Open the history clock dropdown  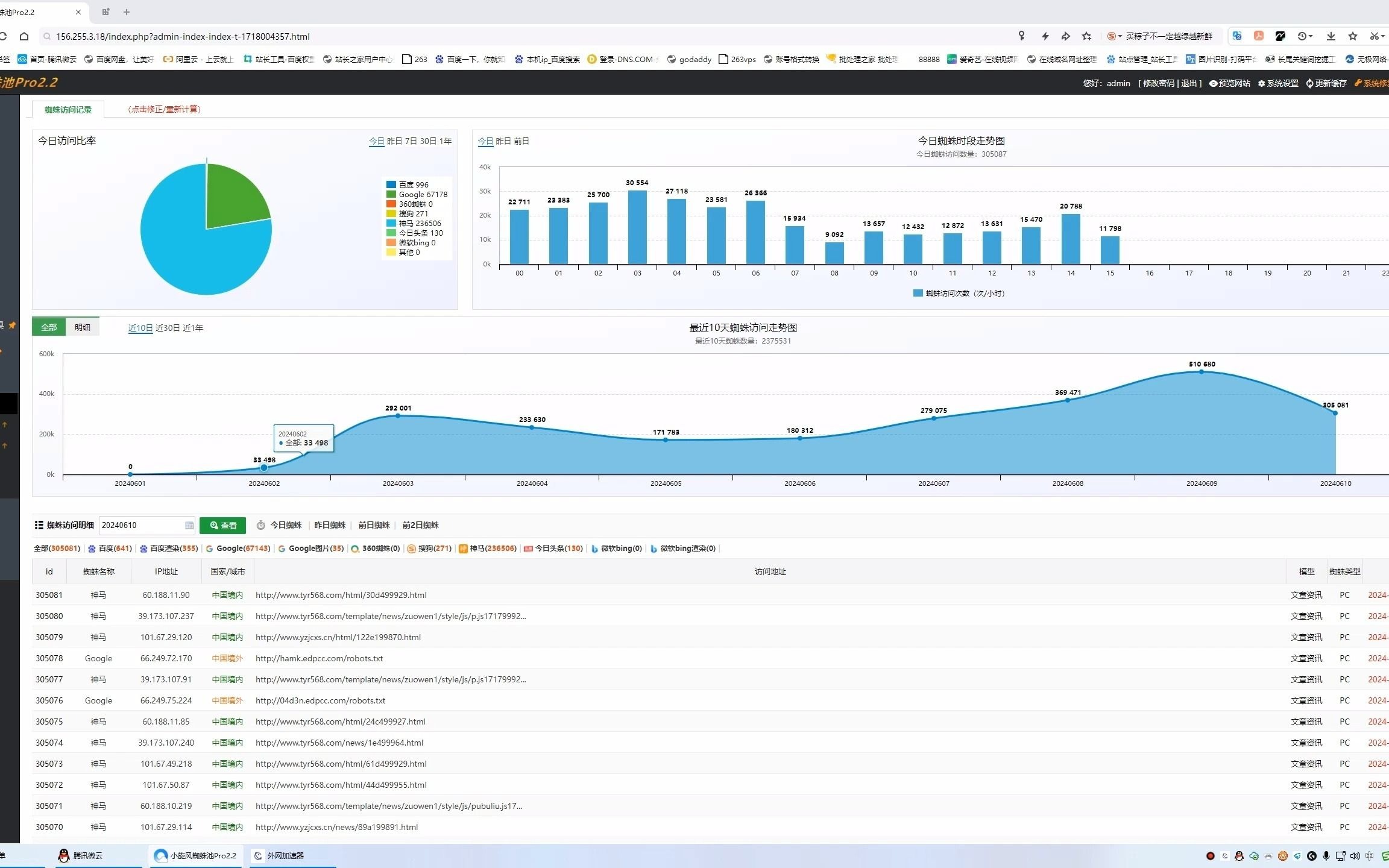1305,36
